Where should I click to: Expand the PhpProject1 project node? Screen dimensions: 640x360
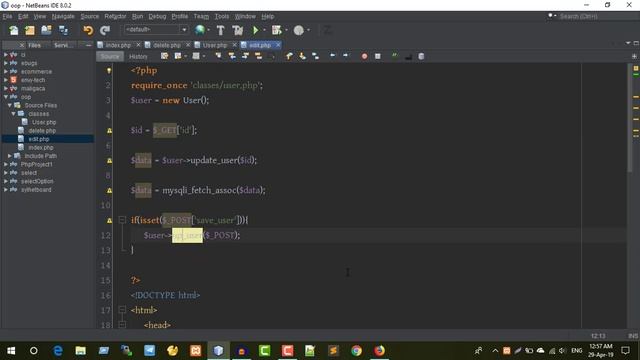6,164
